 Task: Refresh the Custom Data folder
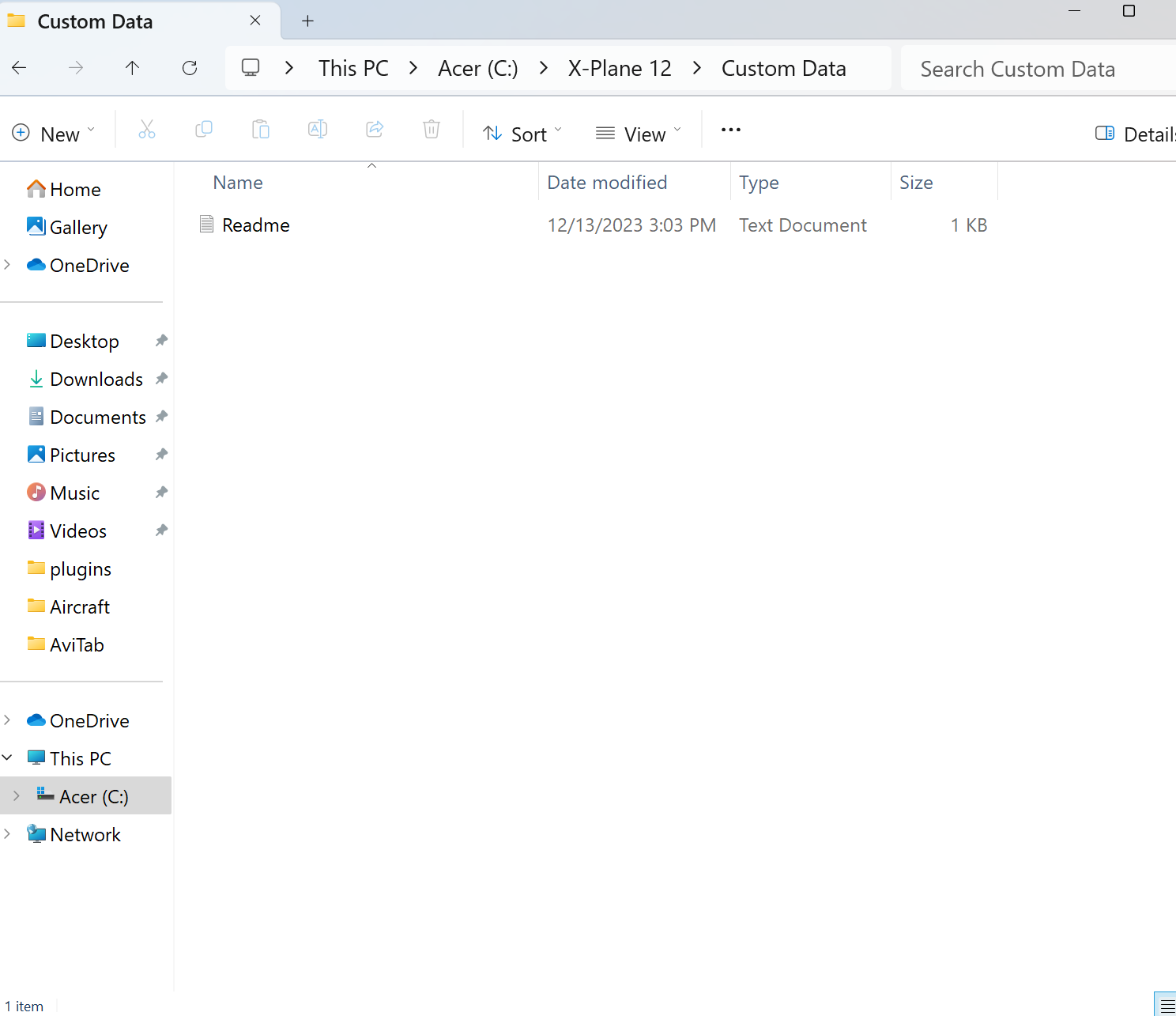pyautogui.click(x=190, y=68)
